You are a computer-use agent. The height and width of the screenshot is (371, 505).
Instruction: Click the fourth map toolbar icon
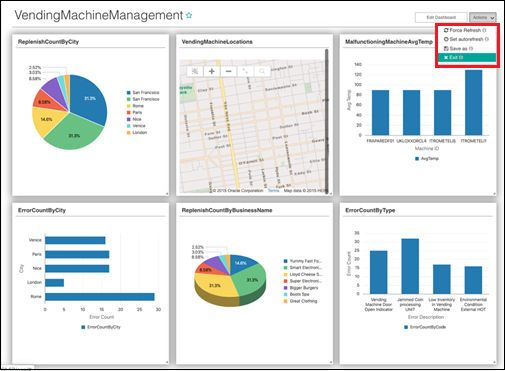coord(245,71)
